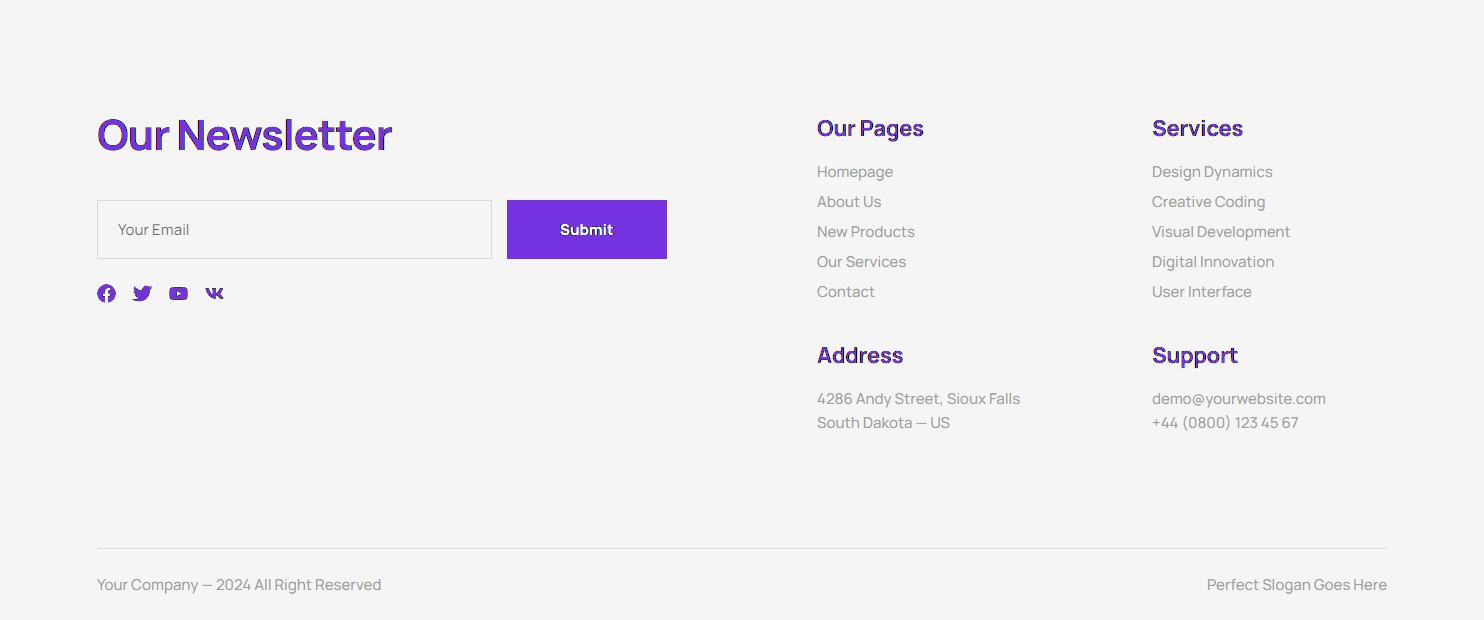Click the Our Pages section heading
Viewport: 1484px width, 620px height.
tap(870, 128)
